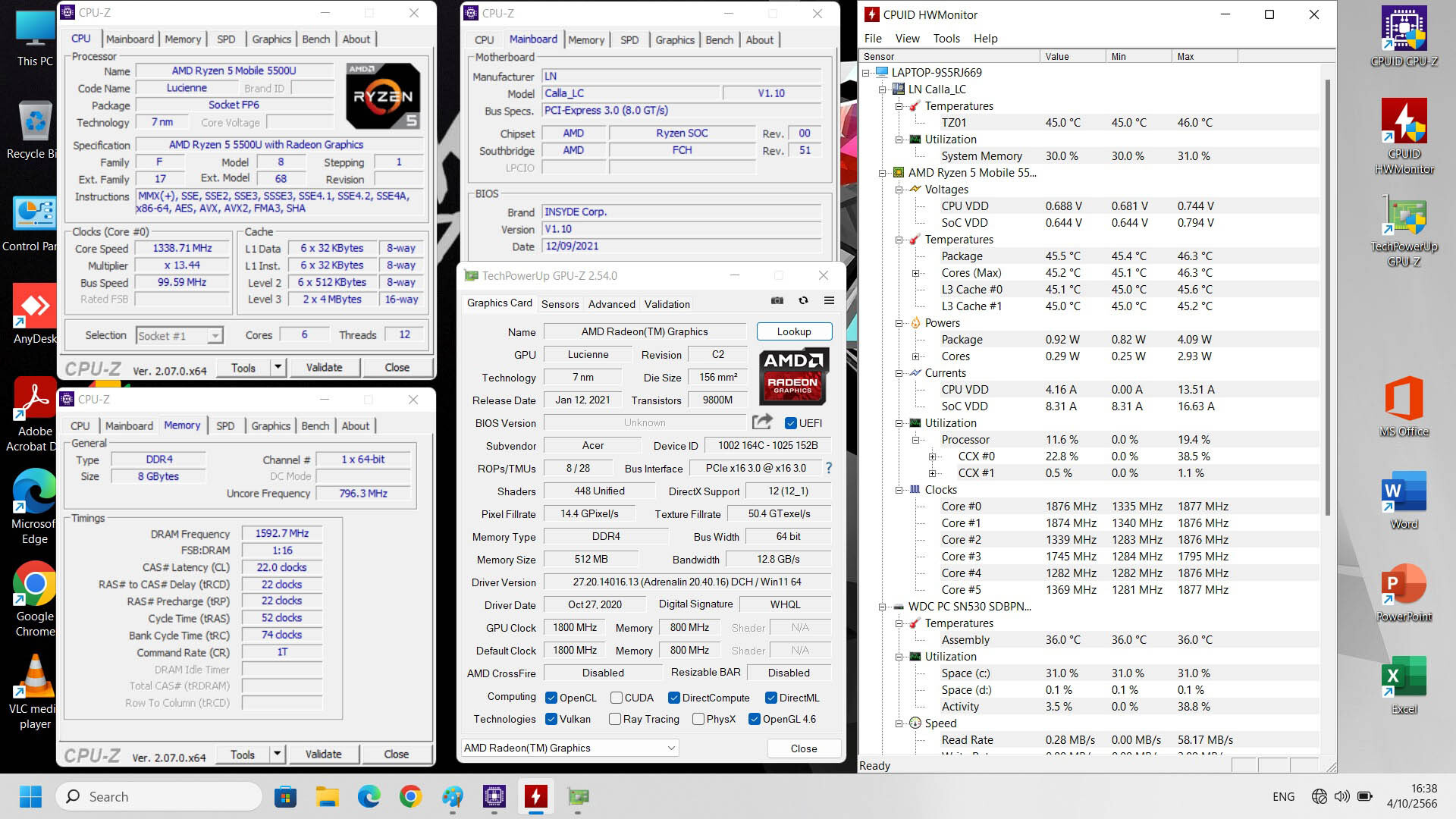Click GPU-Z icon on taskbar
1456x819 pixels.
click(578, 796)
